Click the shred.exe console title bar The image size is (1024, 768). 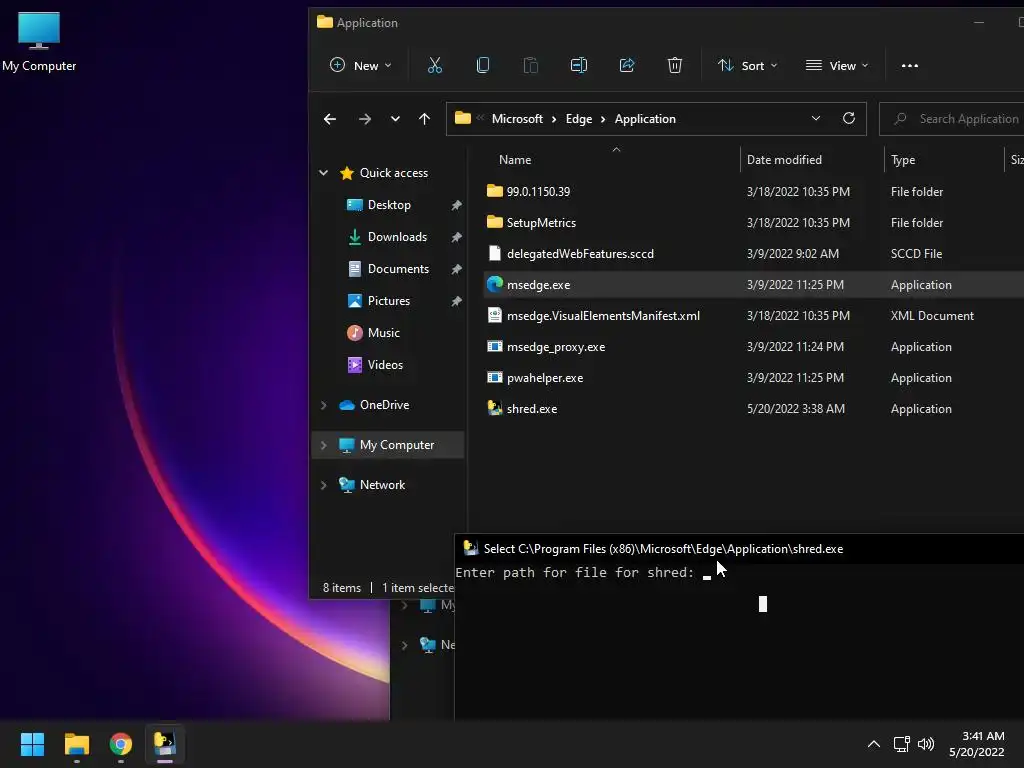pos(739,549)
